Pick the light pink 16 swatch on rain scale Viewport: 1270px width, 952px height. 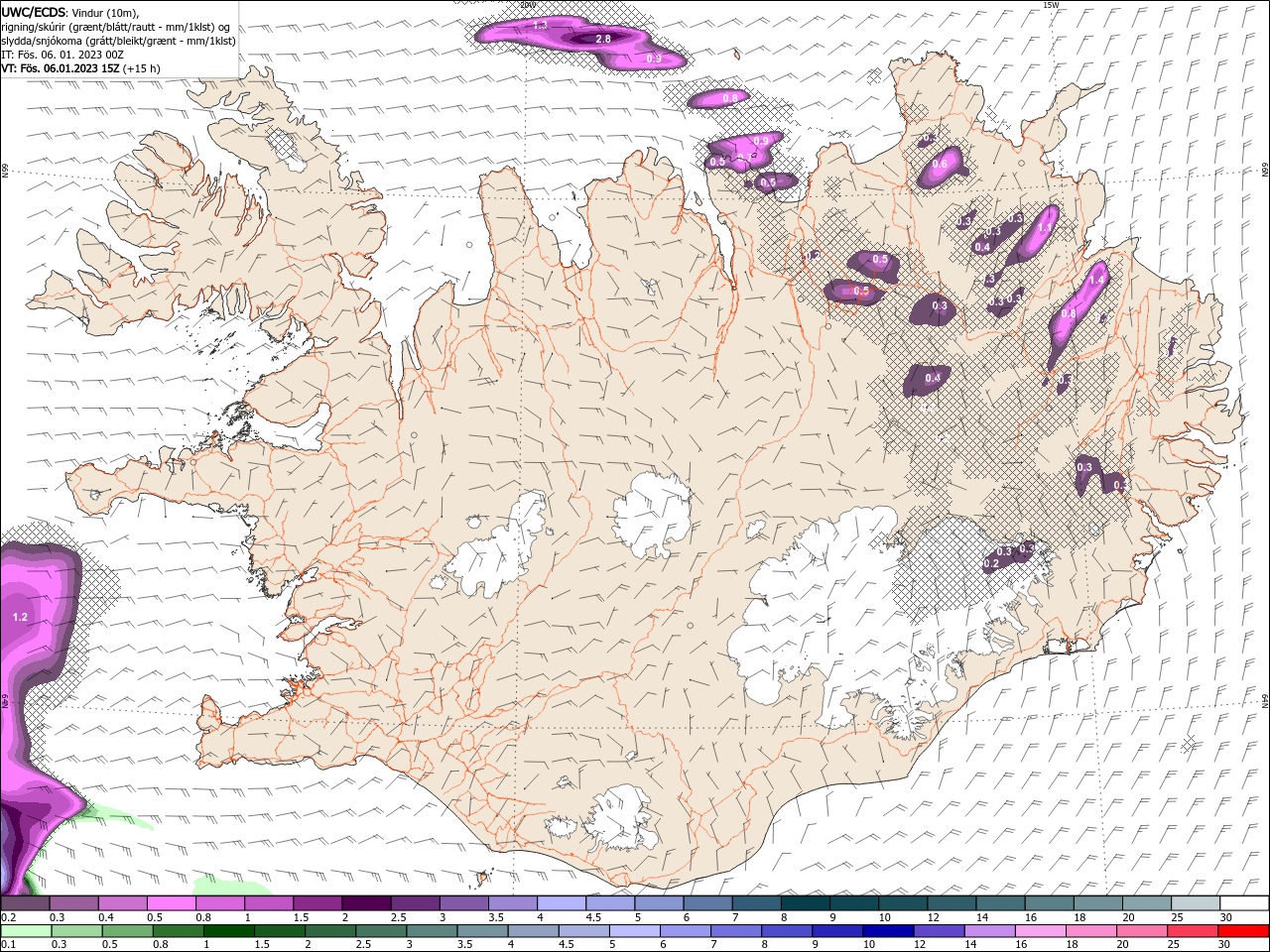pyautogui.click(x=1040, y=931)
